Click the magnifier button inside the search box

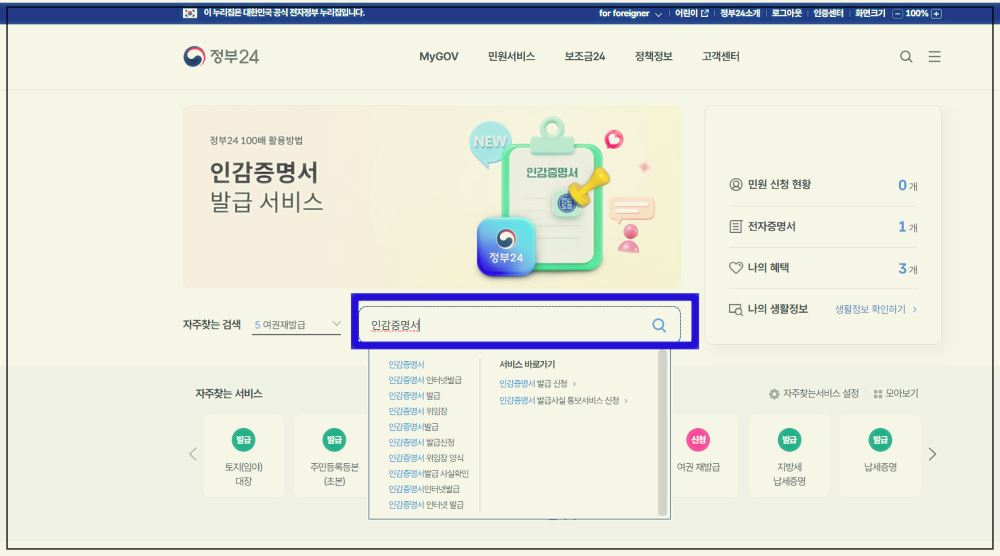[659, 325]
